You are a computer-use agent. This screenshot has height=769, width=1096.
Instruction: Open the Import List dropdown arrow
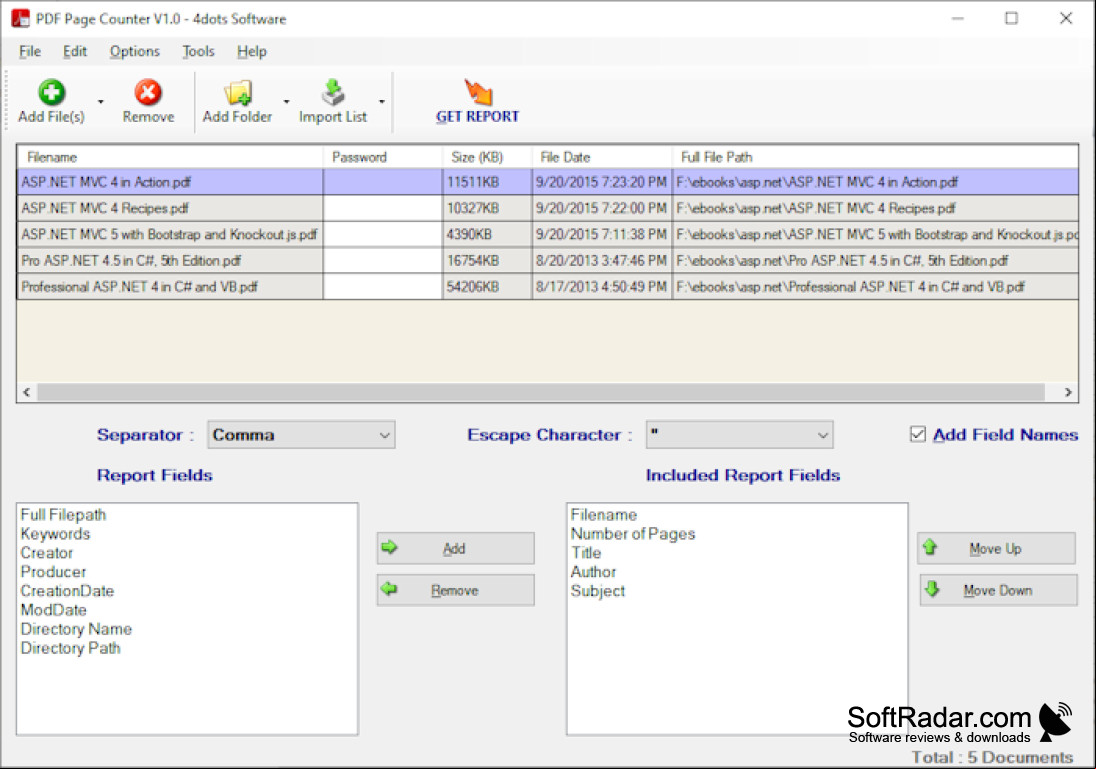click(x=382, y=102)
